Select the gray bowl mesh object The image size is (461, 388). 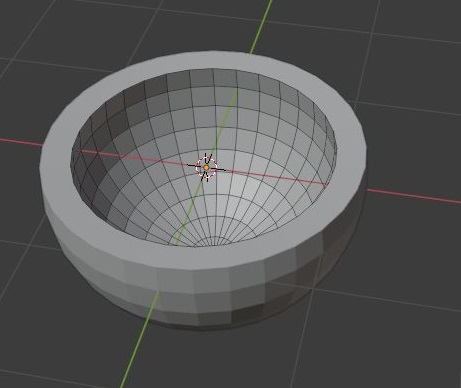coord(203,190)
